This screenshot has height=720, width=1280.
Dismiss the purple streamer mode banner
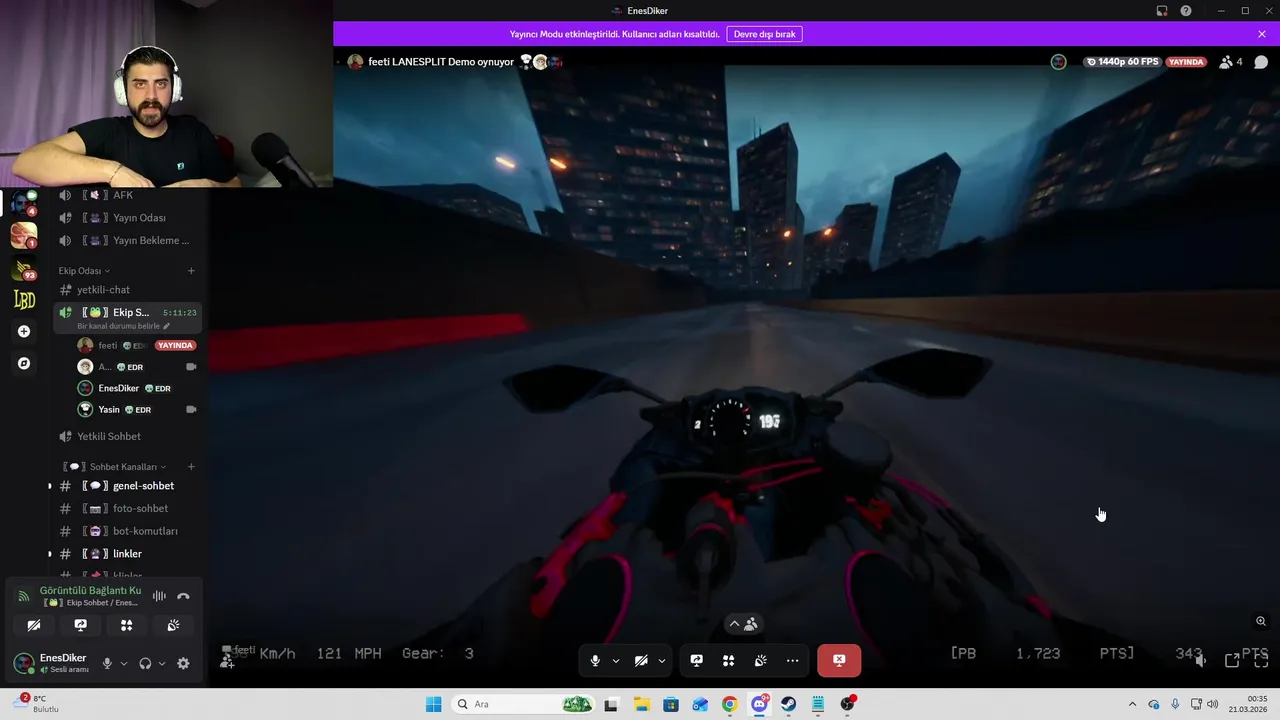pyautogui.click(x=1262, y=34)
